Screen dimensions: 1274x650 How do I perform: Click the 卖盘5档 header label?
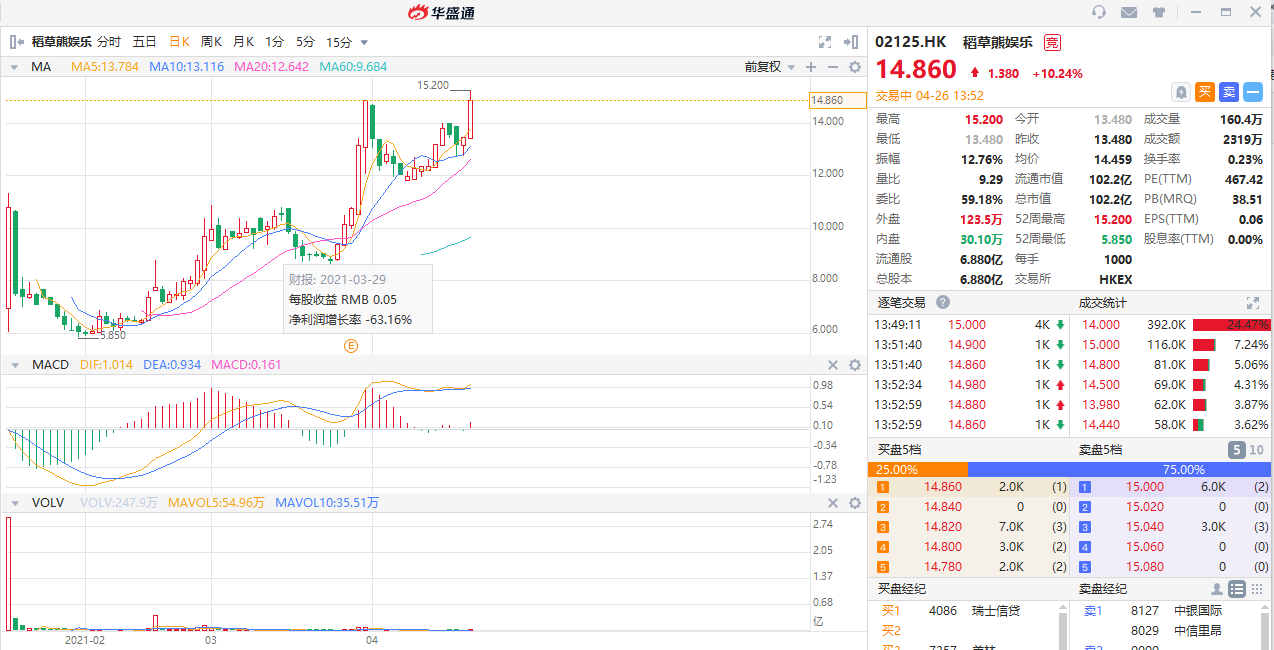pyautogui.click(x=1101, y=450)
